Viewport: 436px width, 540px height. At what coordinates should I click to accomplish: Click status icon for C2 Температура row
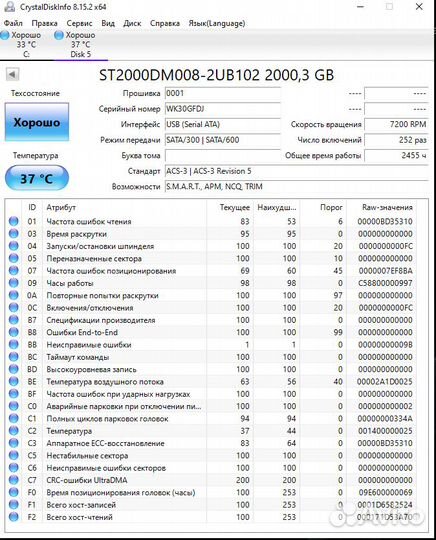14,430
